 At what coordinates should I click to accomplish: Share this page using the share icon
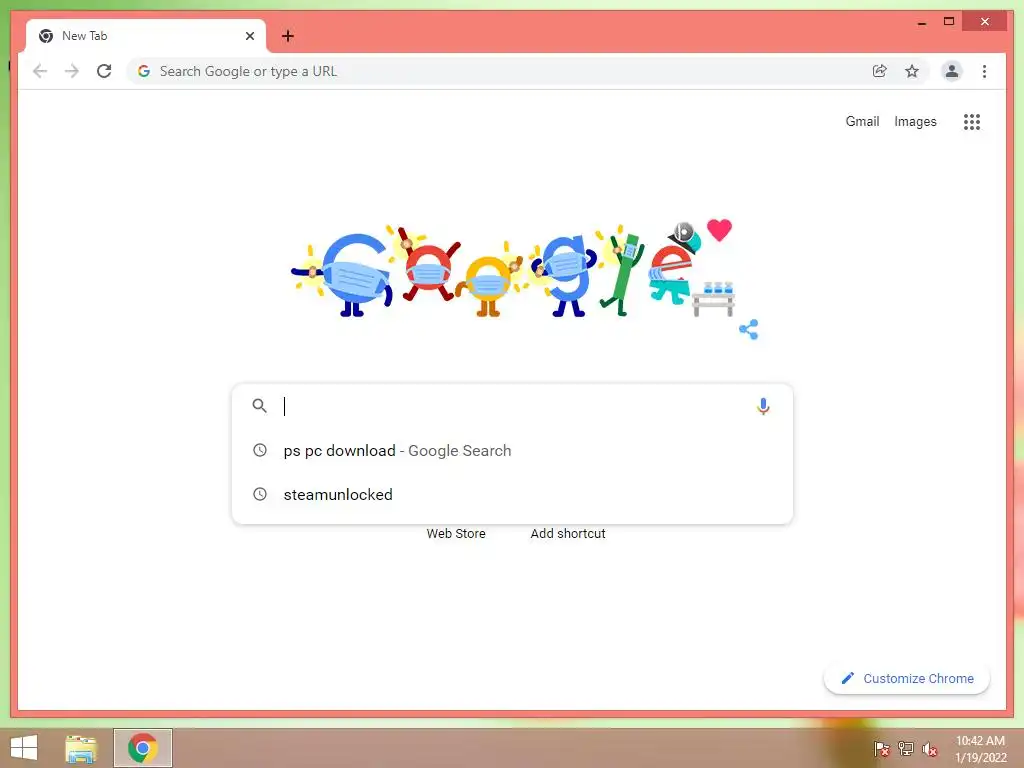(880, 71)
